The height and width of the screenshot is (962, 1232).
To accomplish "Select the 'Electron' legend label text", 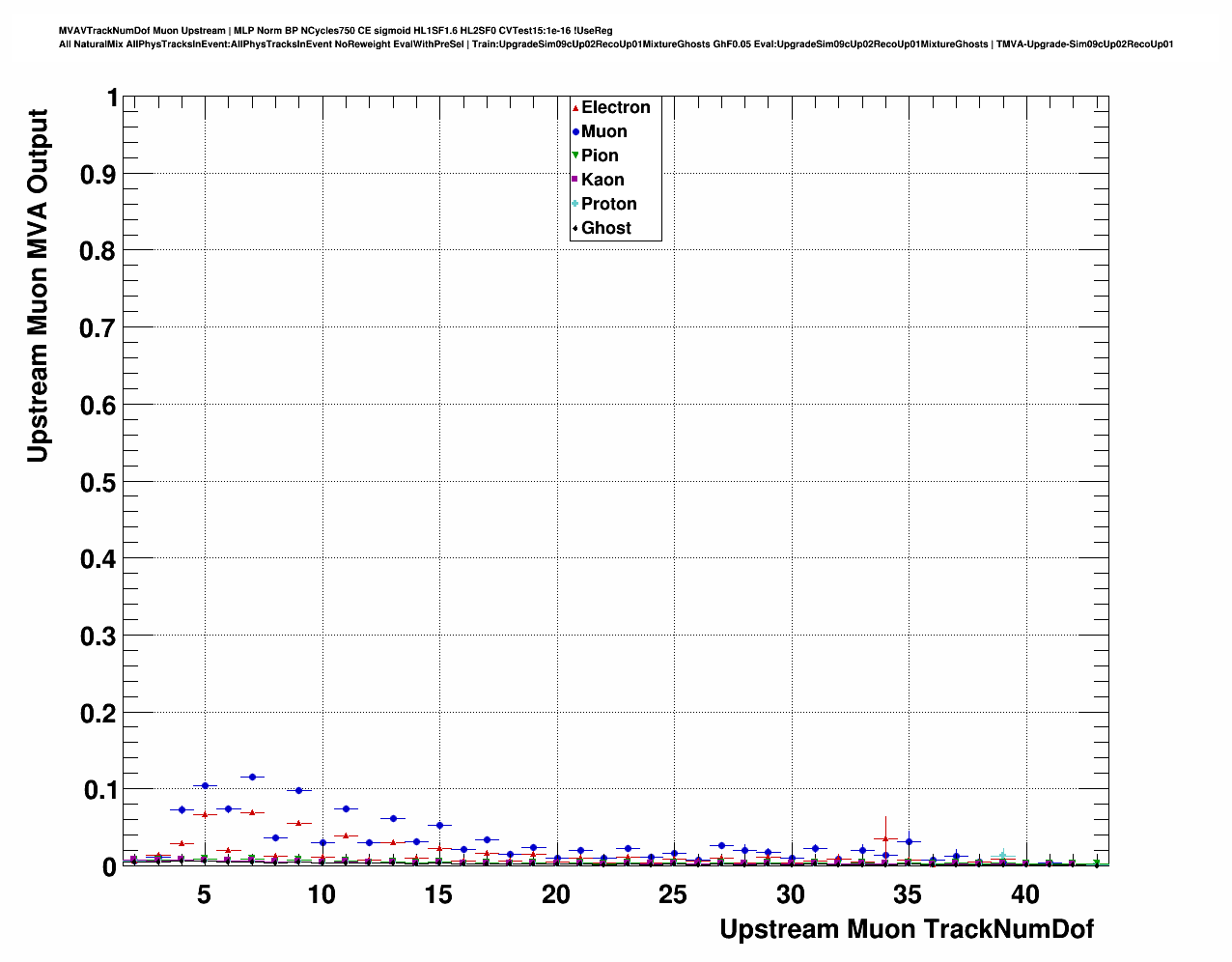I will coord(615,107).
